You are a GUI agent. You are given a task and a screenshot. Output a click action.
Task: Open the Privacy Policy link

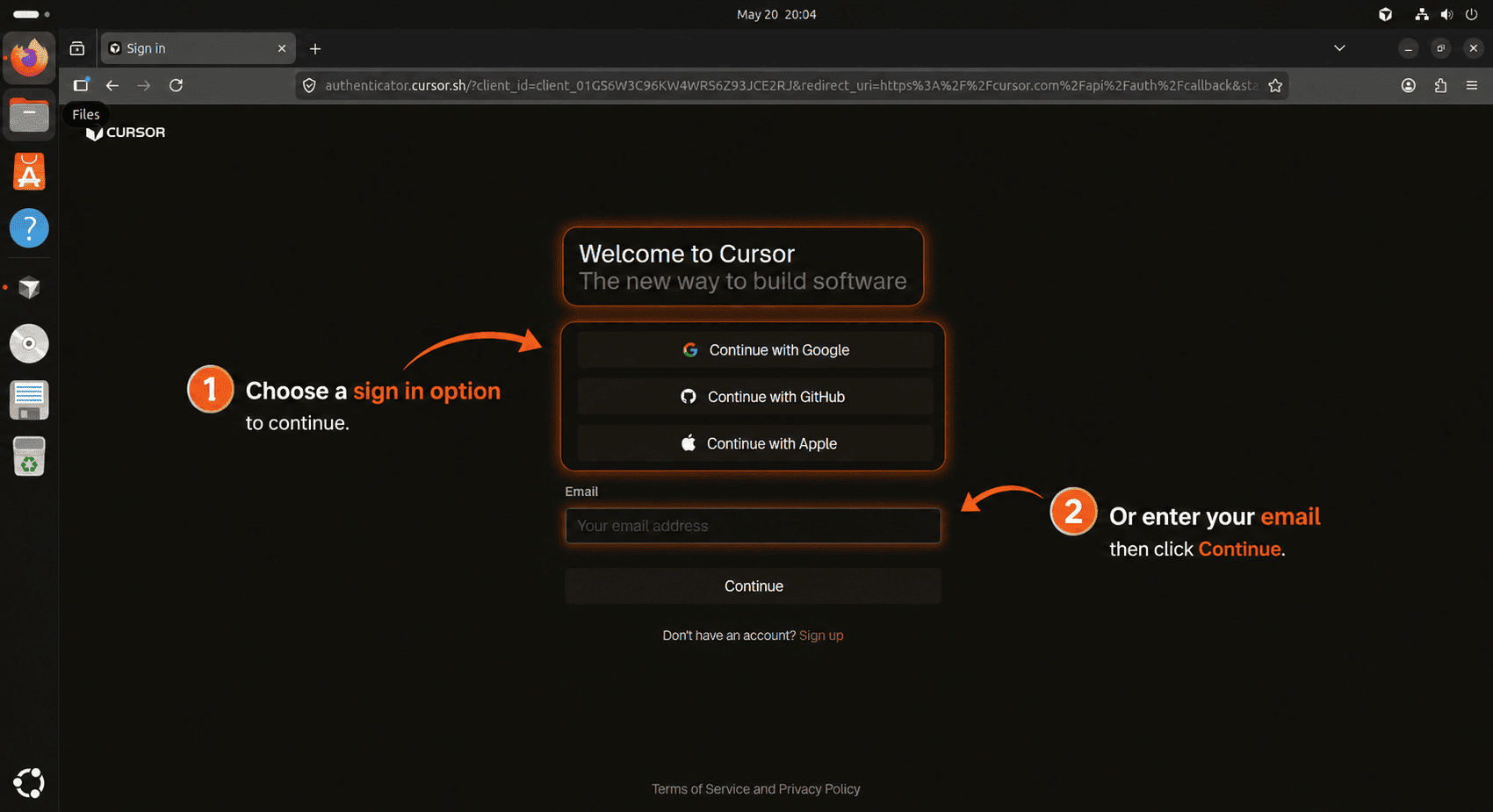[x=819, y=789]
